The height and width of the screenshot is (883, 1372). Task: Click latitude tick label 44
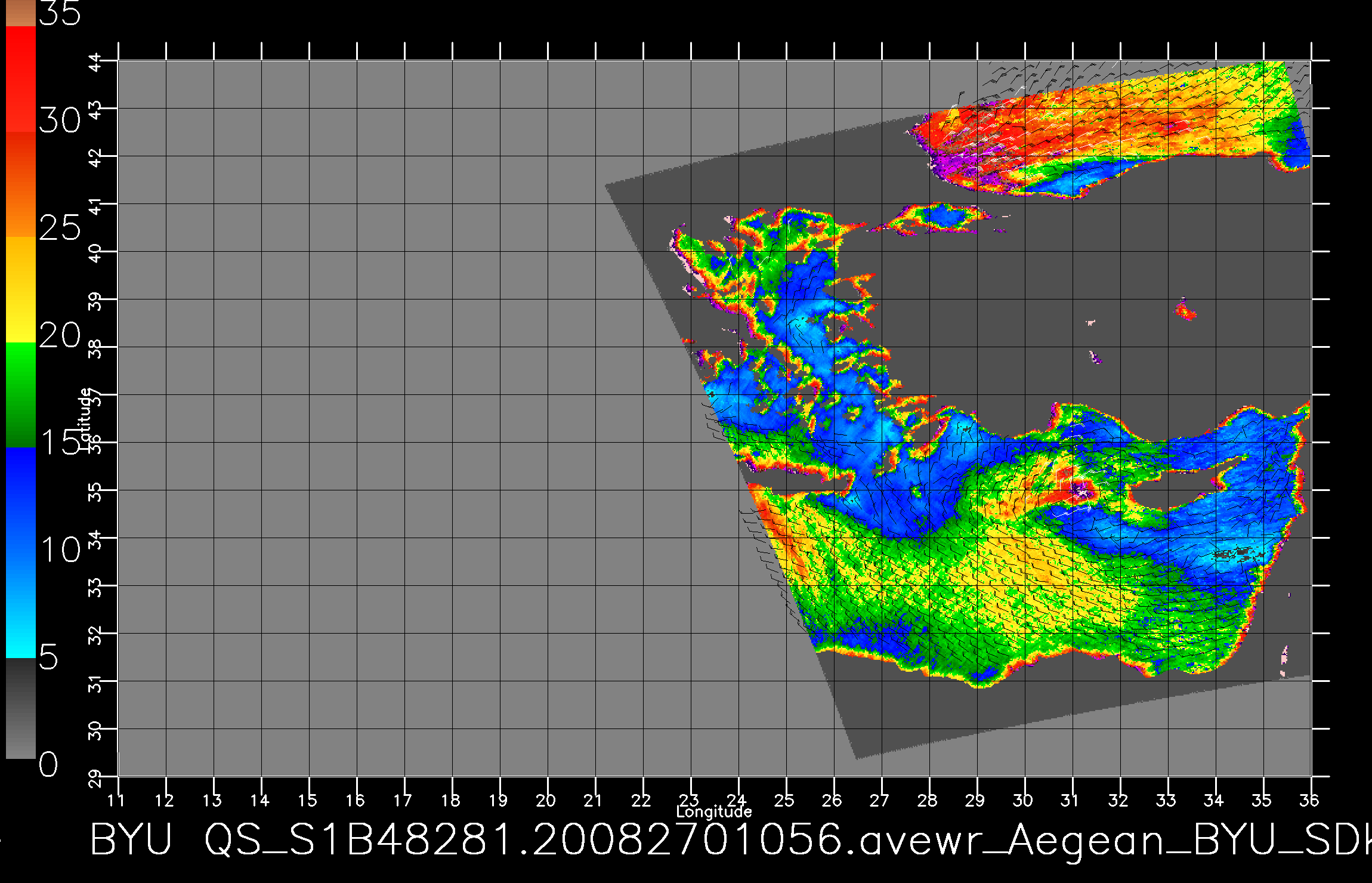95,63
